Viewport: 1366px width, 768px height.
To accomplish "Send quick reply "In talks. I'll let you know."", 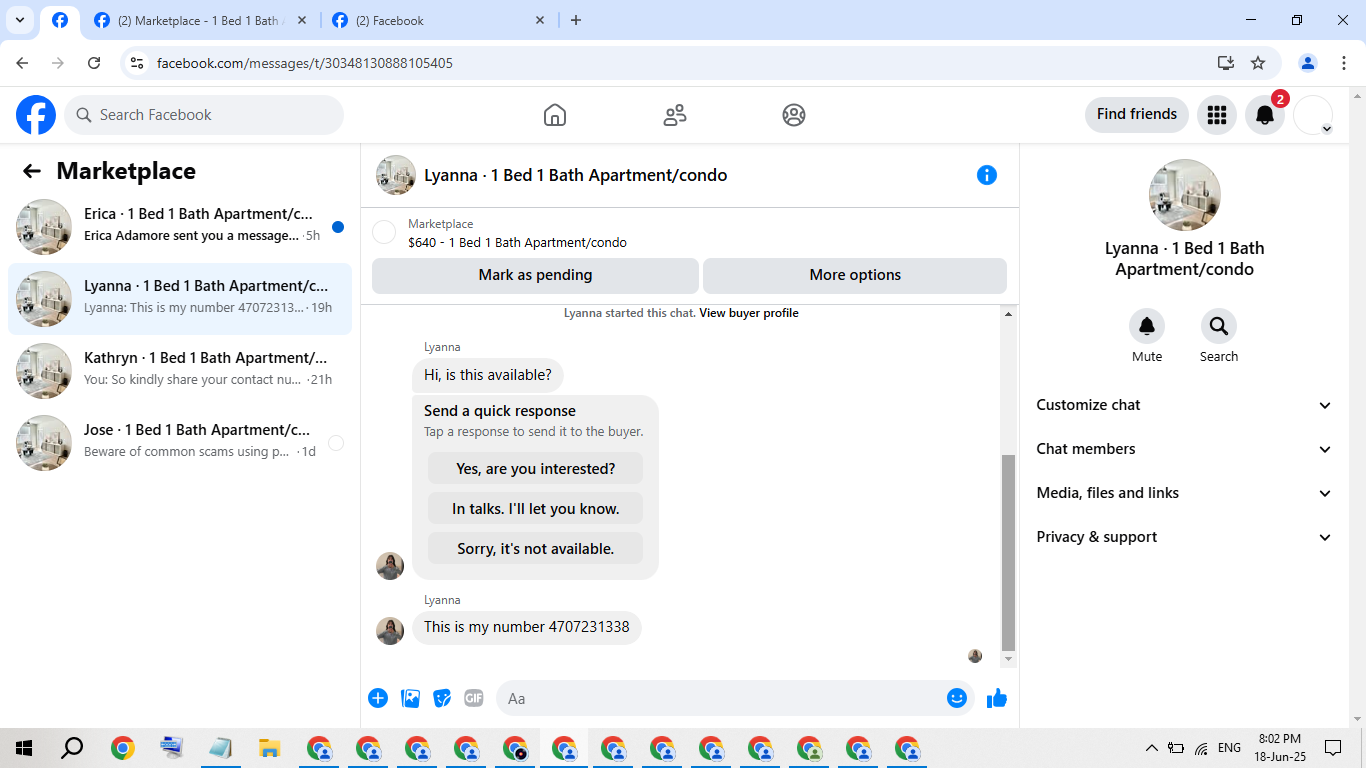I will point(535,509).
